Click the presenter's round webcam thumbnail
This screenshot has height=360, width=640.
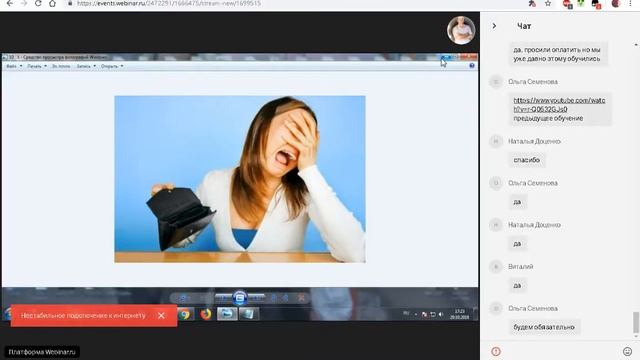[x=461, y=30]
